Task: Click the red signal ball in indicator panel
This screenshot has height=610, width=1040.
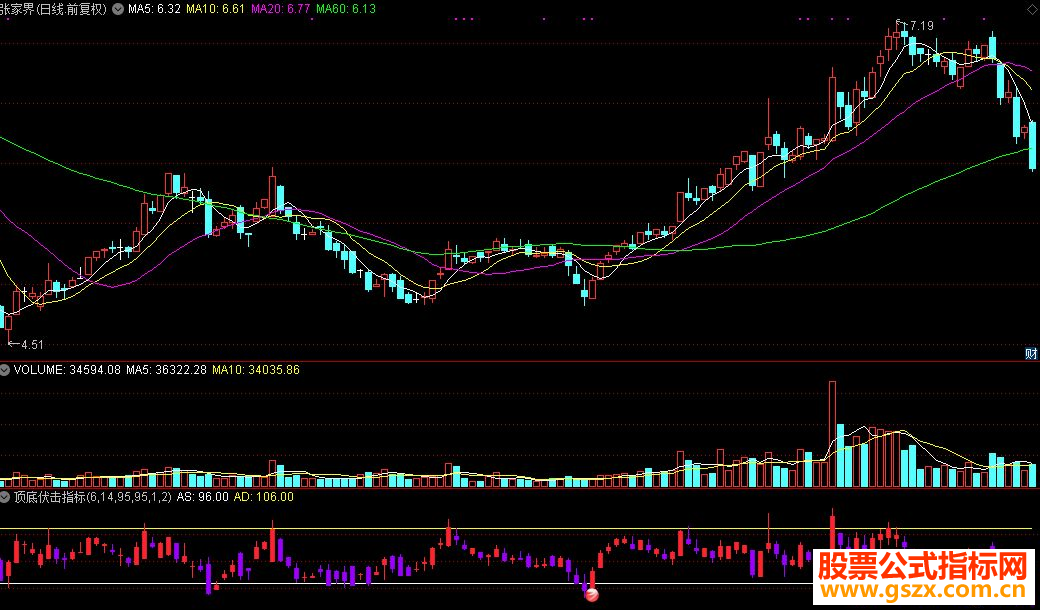Action: 592,595
